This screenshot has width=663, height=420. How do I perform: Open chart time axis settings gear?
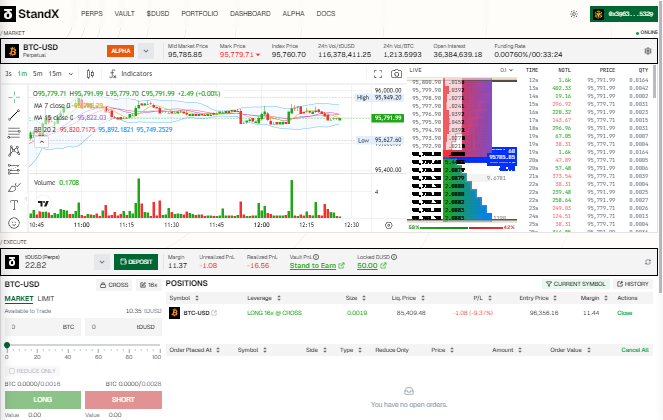pos(389,225)
